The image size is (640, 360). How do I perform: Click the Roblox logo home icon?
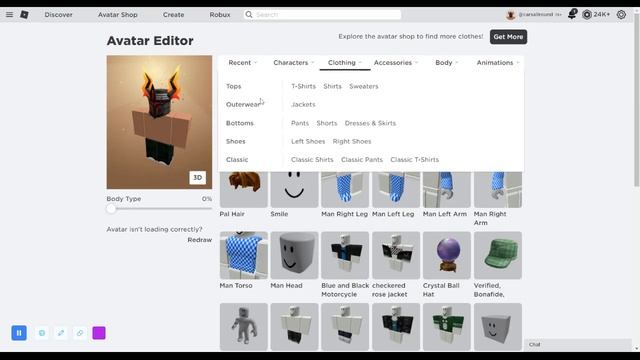[24, 15]
